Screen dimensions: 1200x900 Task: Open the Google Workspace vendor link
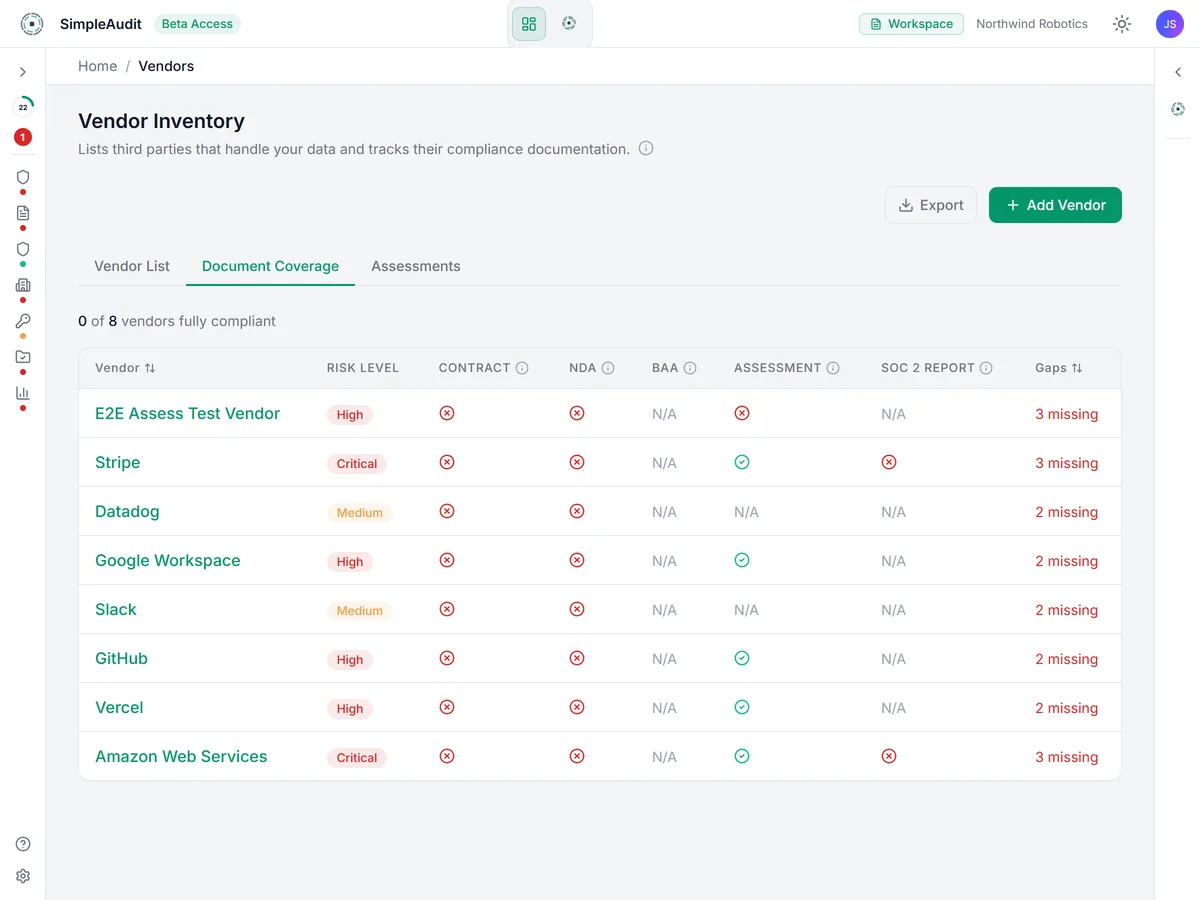click(x=168, y=560)
